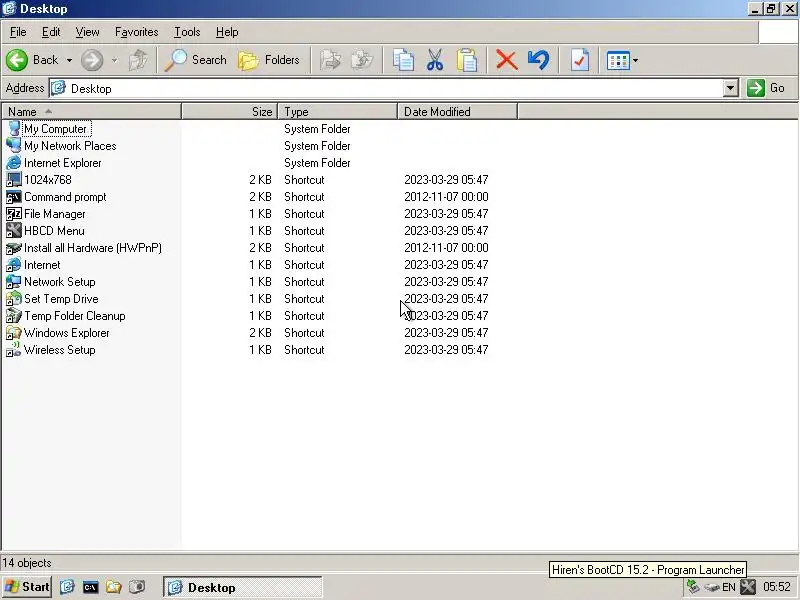
Task: Toggle the Folders pane
Action: pos(269,60)
